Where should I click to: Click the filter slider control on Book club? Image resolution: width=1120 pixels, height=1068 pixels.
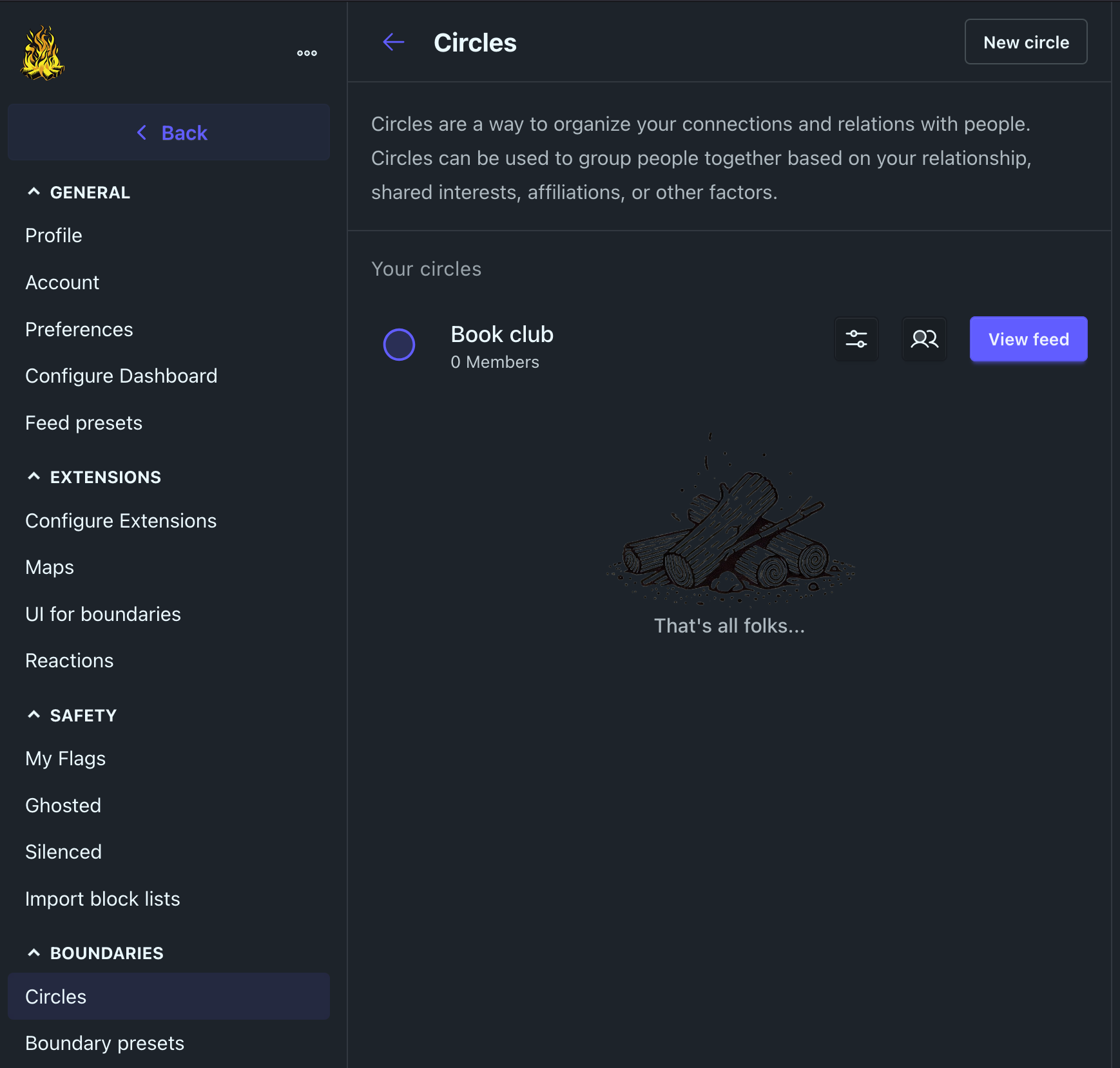tap(856, 339)
